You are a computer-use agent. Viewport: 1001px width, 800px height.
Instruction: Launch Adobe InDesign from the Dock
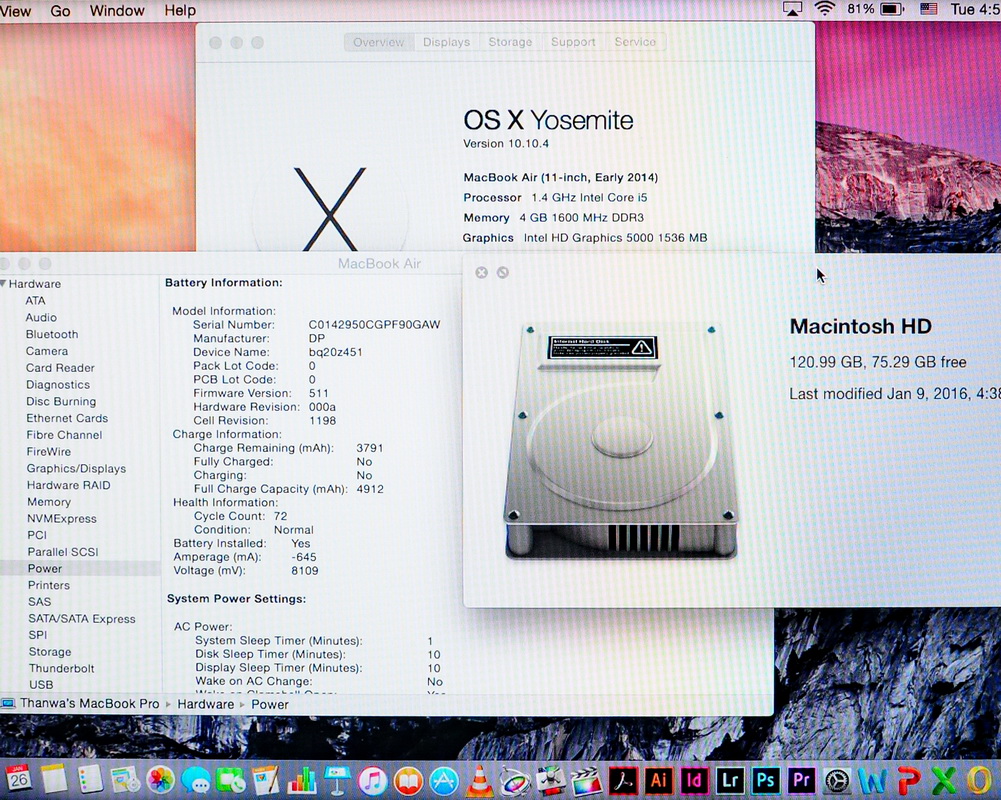click(x=694, y=780)
